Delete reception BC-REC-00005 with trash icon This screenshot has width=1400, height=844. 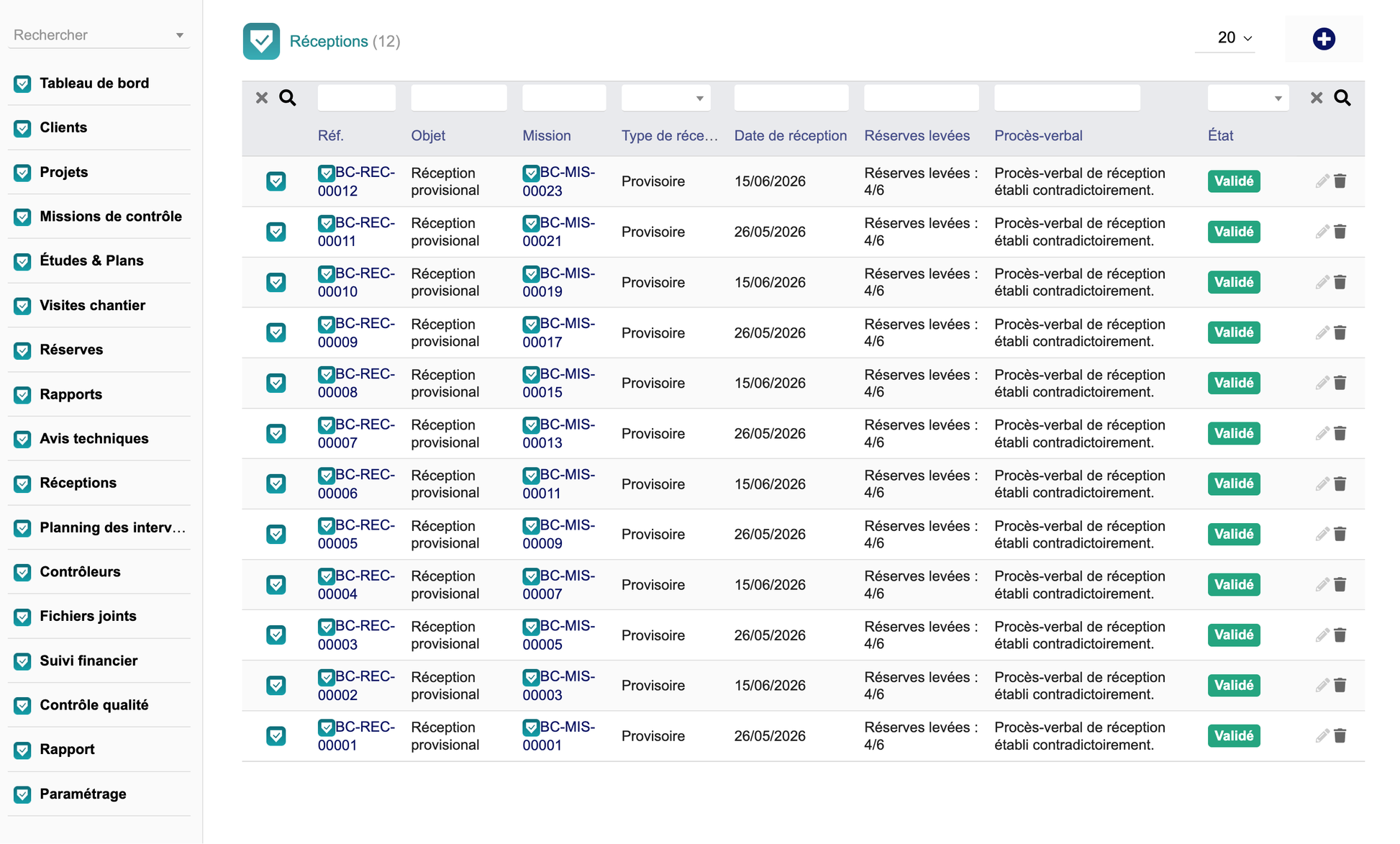[1340, 534]
